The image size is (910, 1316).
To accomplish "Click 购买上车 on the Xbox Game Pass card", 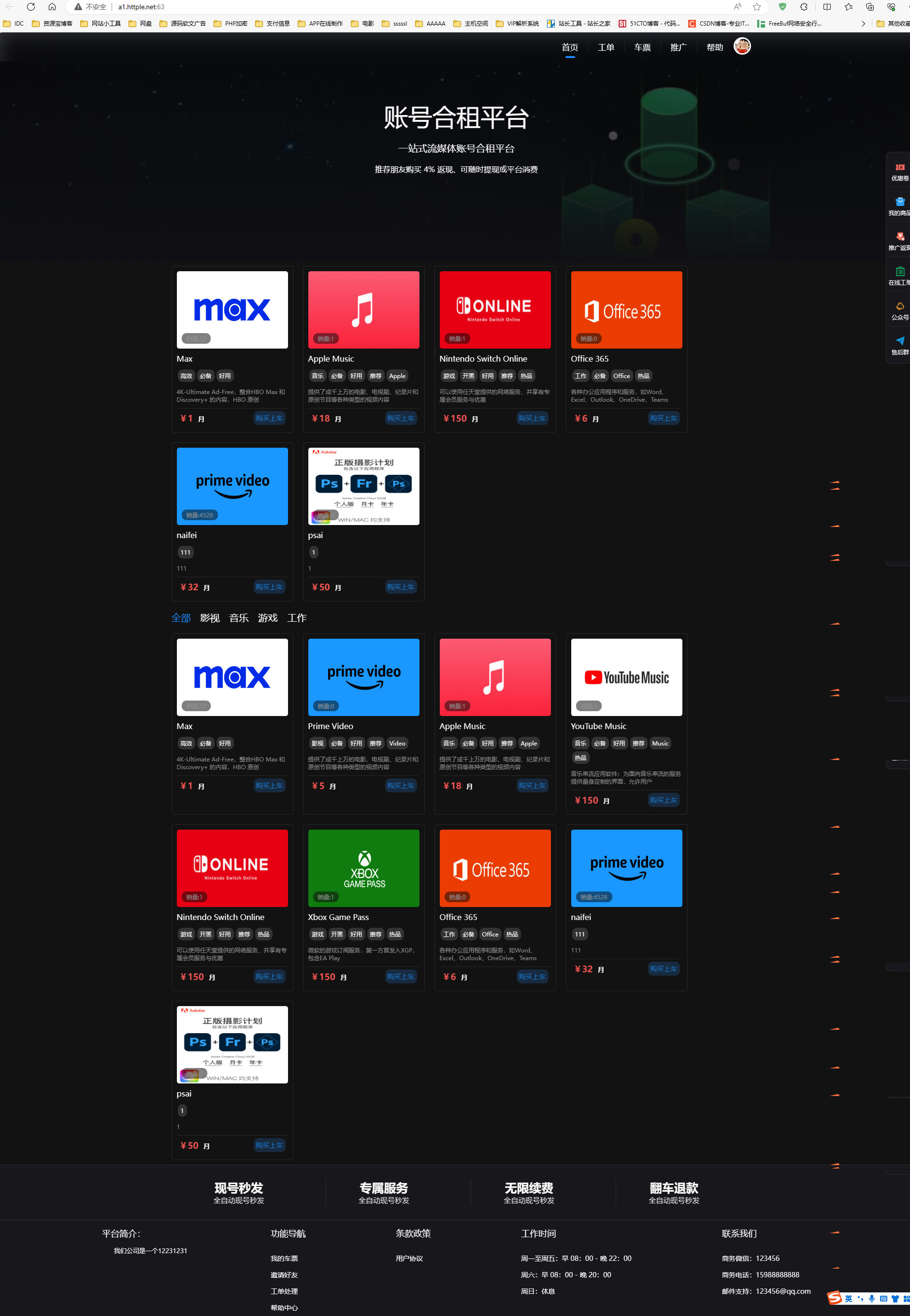I will (401, 977).
